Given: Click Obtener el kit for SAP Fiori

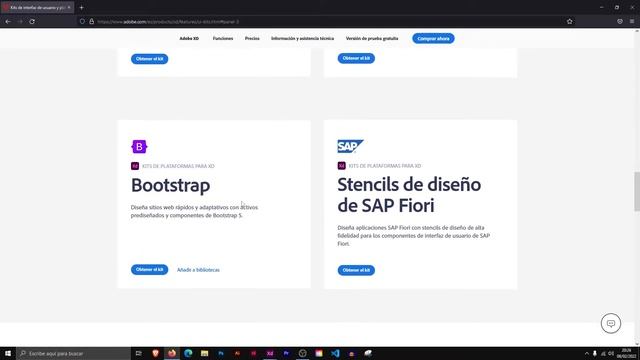Looking at the screenshot, I should 356,270.
